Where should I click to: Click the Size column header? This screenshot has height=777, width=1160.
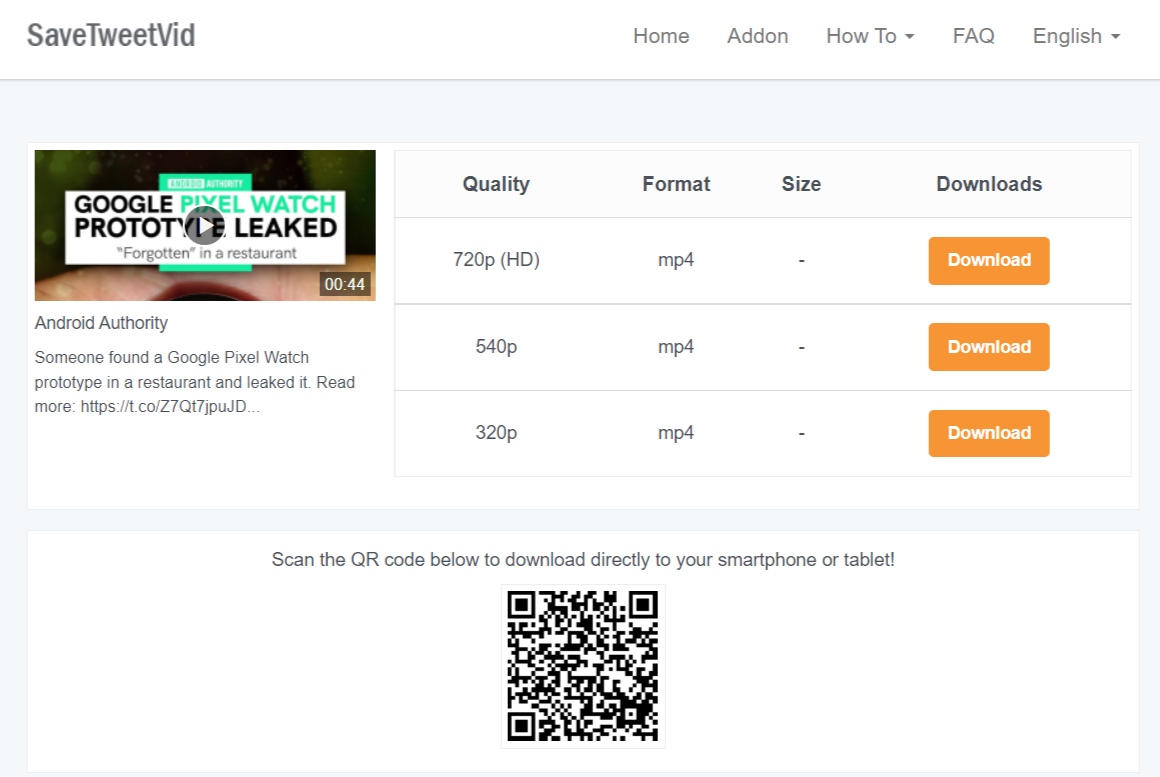[801, 184]
